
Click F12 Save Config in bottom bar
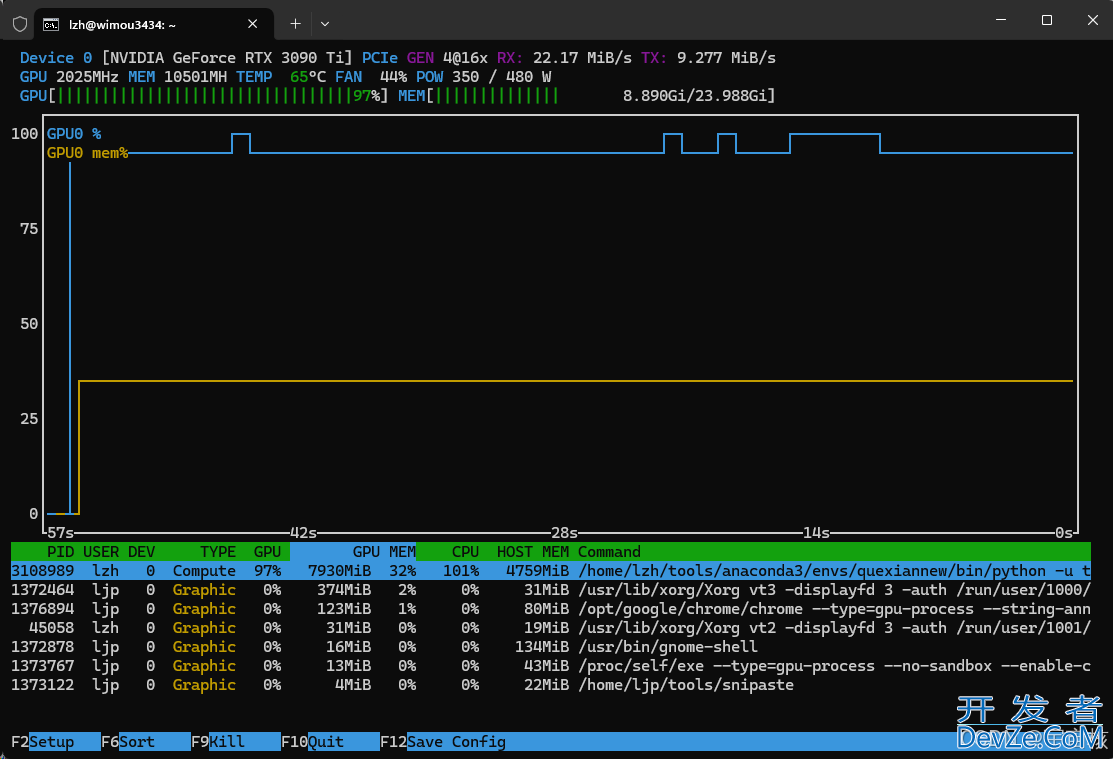pos(443,742)
